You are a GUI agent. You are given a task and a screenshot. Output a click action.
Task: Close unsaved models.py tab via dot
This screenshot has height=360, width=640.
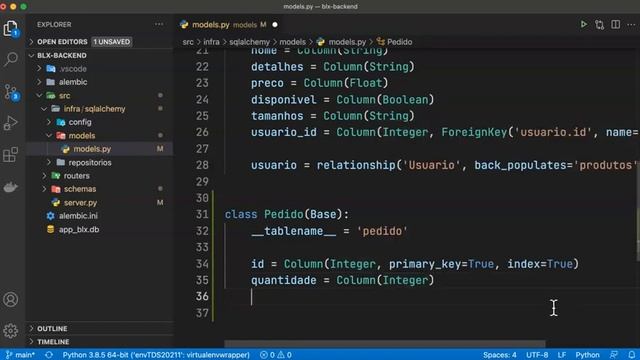pyautogui.click(x=275, y=25)
